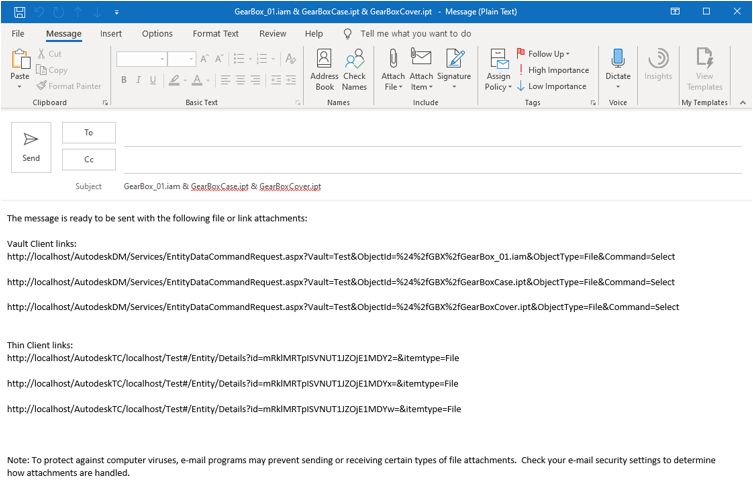The image size is (753, 491).
Task: Open the Help tab
Action: click(x=314, y=34)
